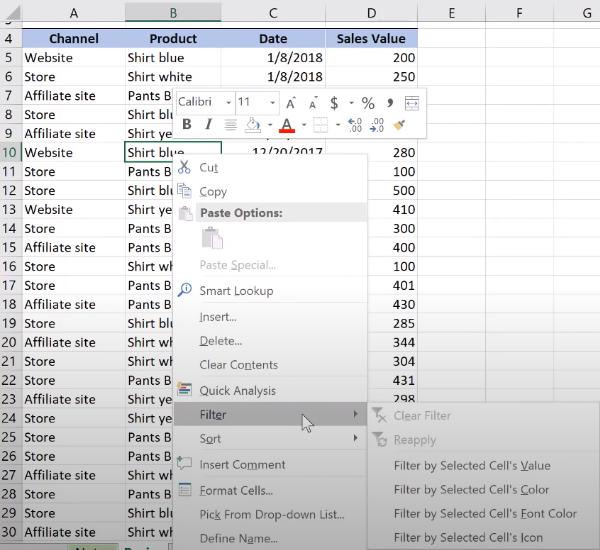This screenshot has width=600, height=550.
Task: Click Reapply in the Filter submenu
Action: (x=483, y=440)
